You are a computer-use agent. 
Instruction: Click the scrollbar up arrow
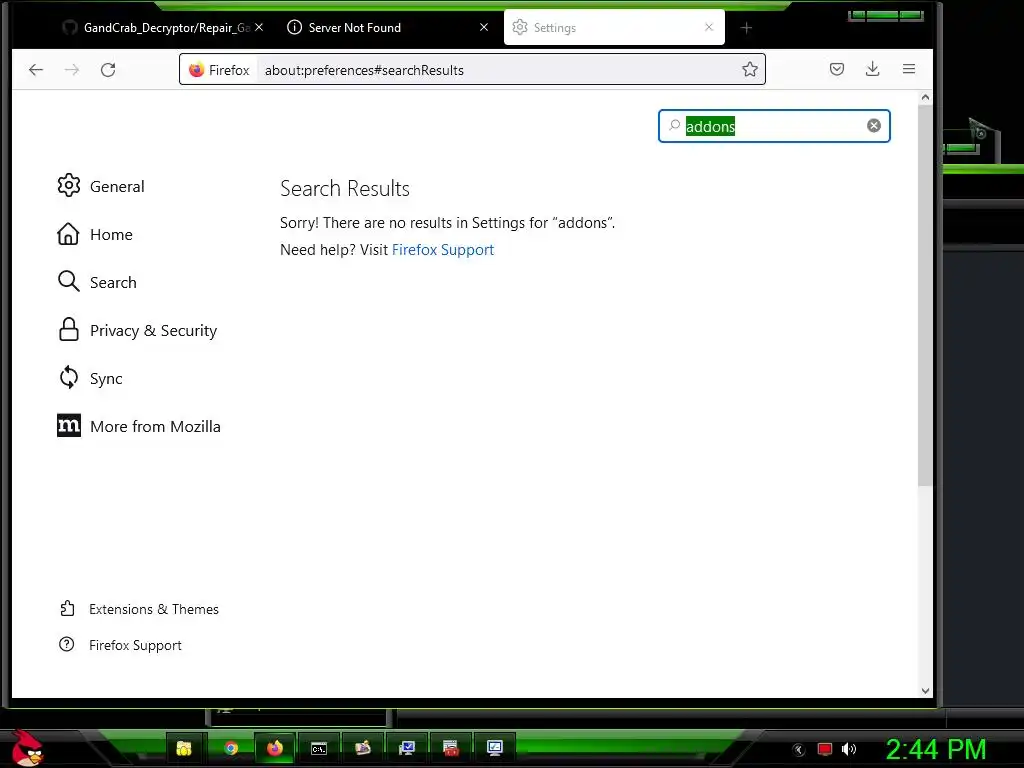tap(925, 97)
